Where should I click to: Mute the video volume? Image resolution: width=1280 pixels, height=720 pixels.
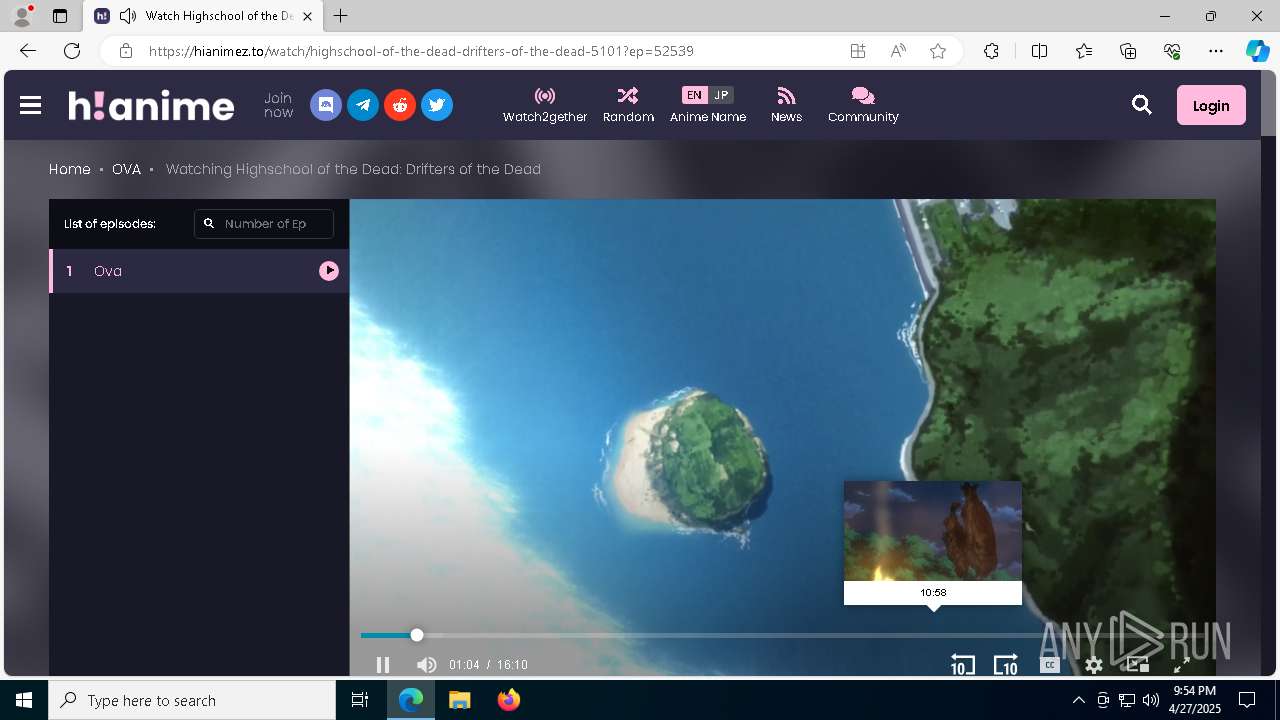[427, 665]
